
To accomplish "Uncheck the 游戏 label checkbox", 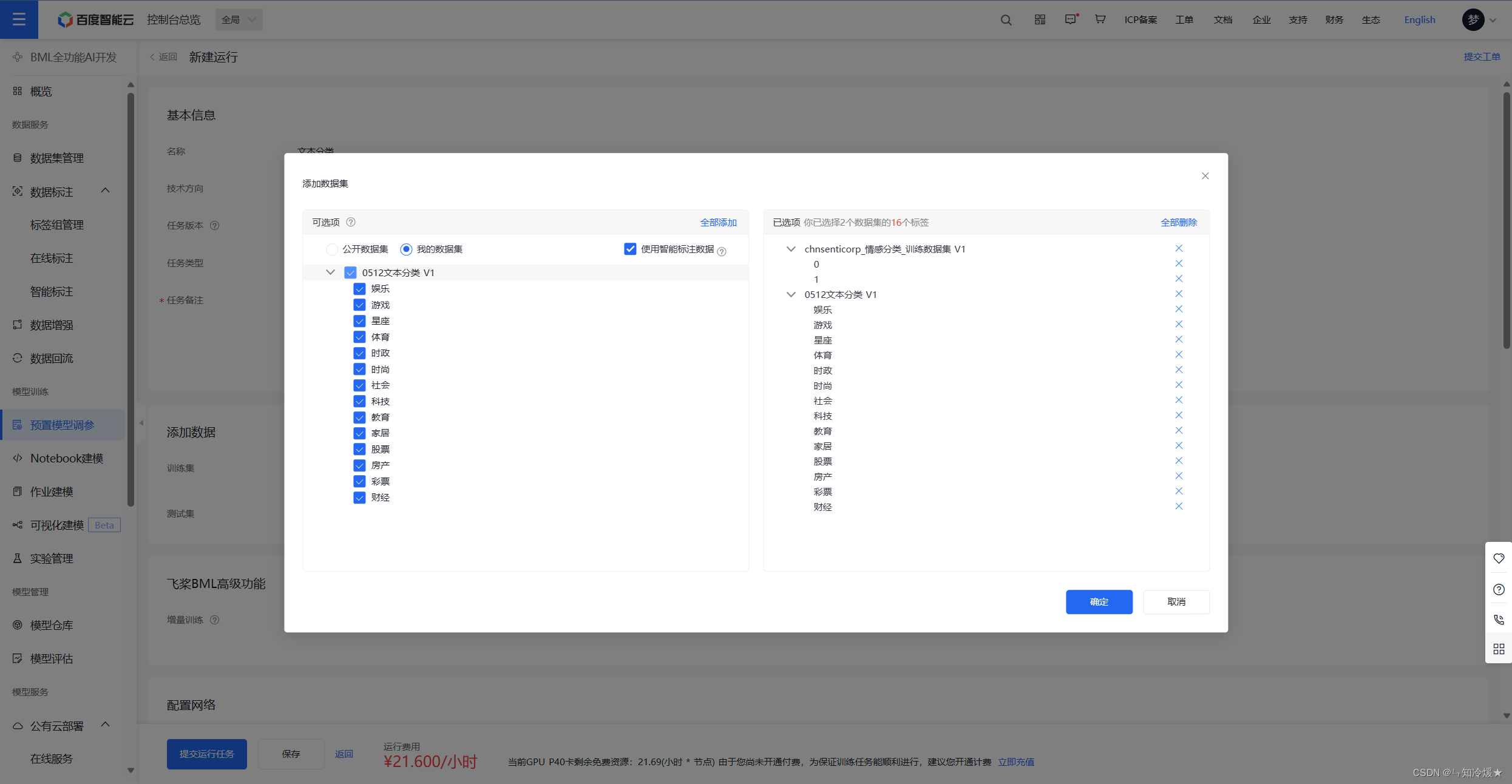I will [359, 305].
